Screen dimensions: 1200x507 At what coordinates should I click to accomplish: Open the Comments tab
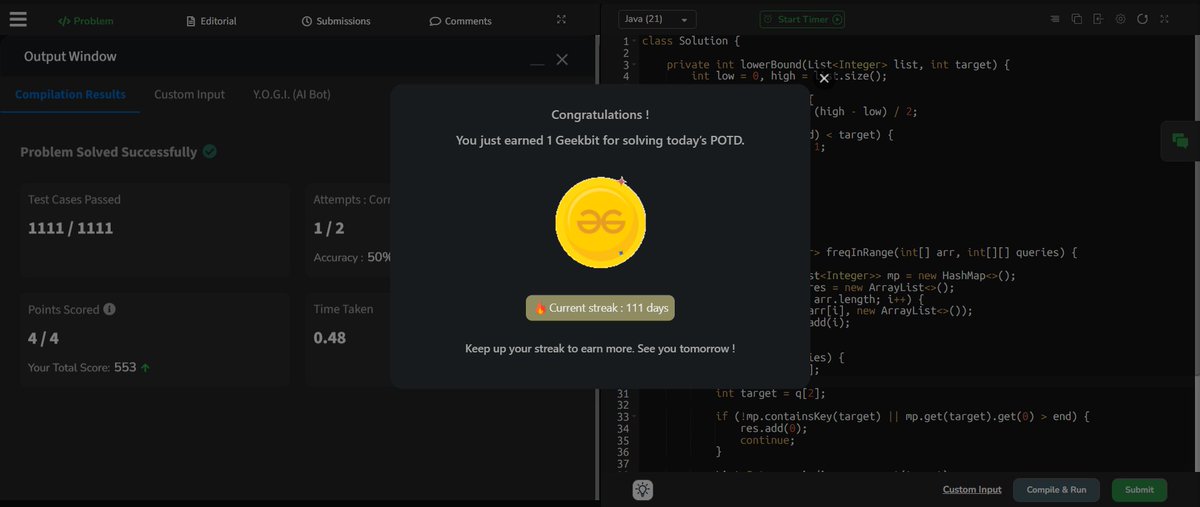(461, 21)
